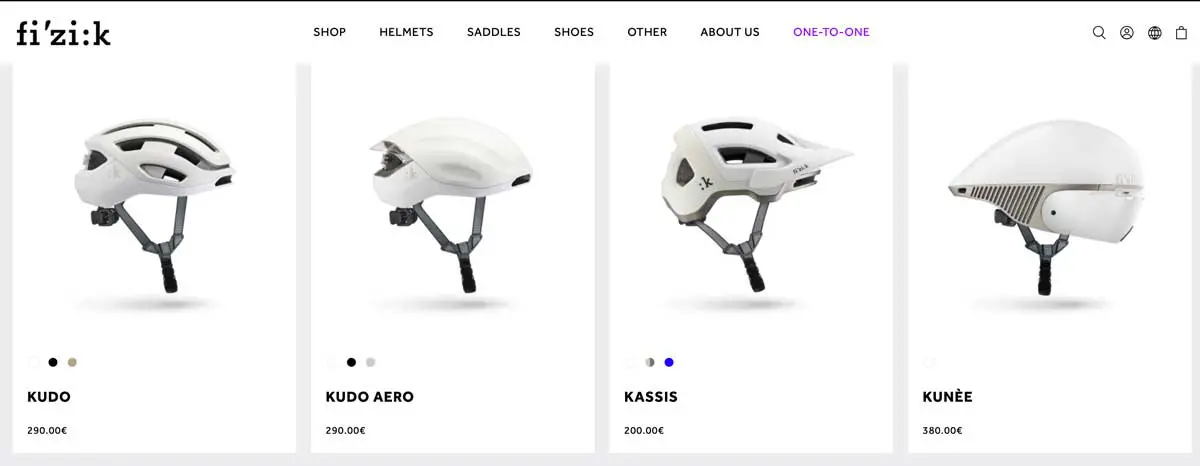Go home via the fi'zi:k logo
This screenshot has width=1200, height=466.
click(x=63, y=32)
